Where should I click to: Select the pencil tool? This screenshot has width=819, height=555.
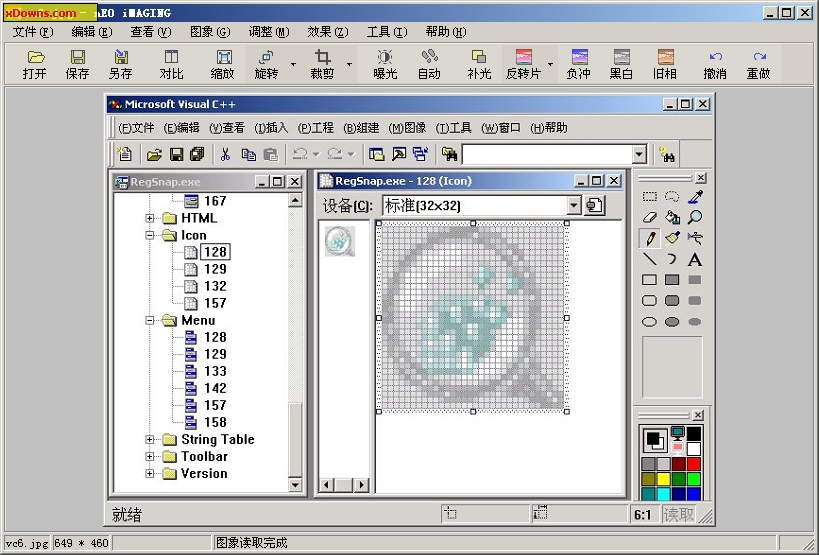650,239
